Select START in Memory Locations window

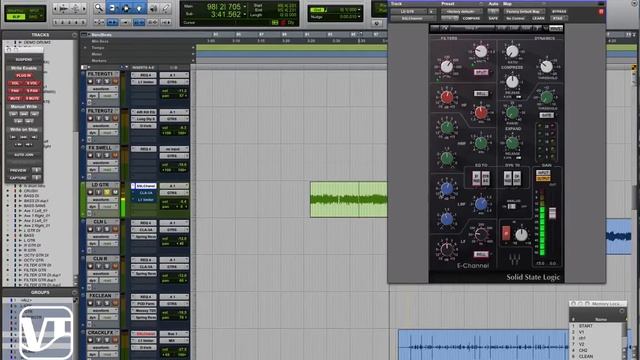point(585,326)
